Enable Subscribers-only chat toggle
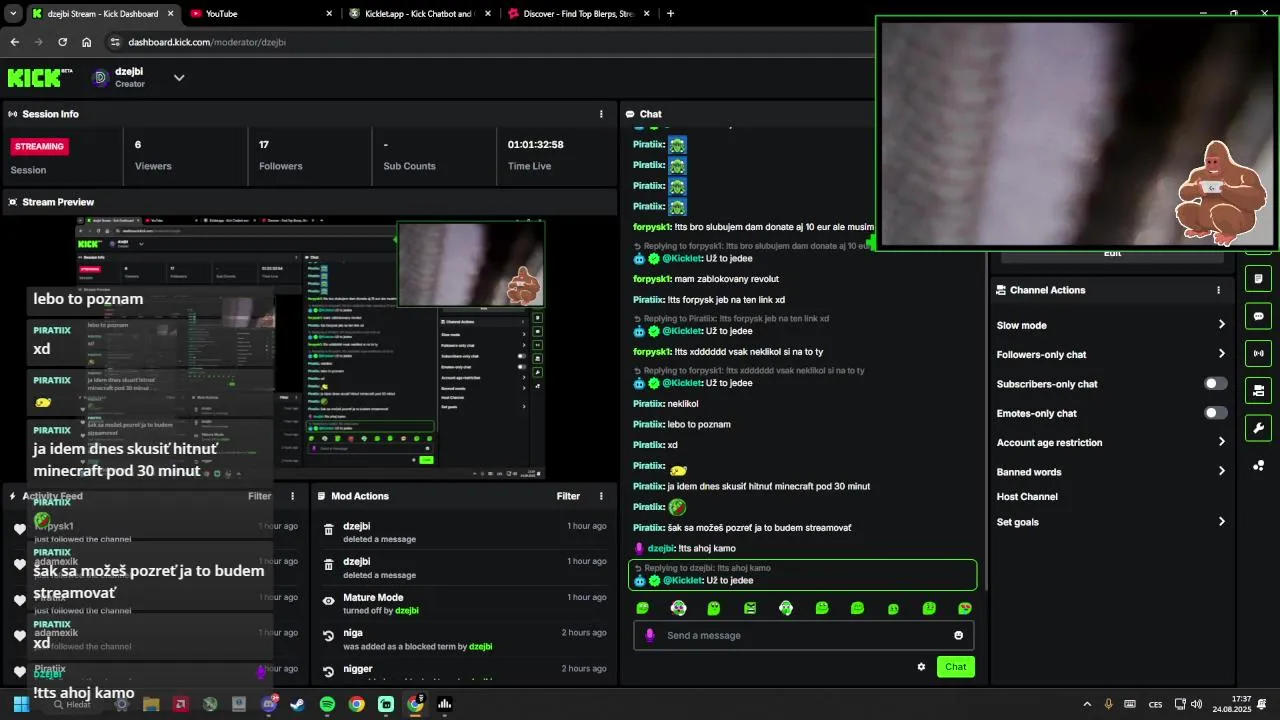The image size is (1280, 720). pyautogui.click(x=1215, y=384)
